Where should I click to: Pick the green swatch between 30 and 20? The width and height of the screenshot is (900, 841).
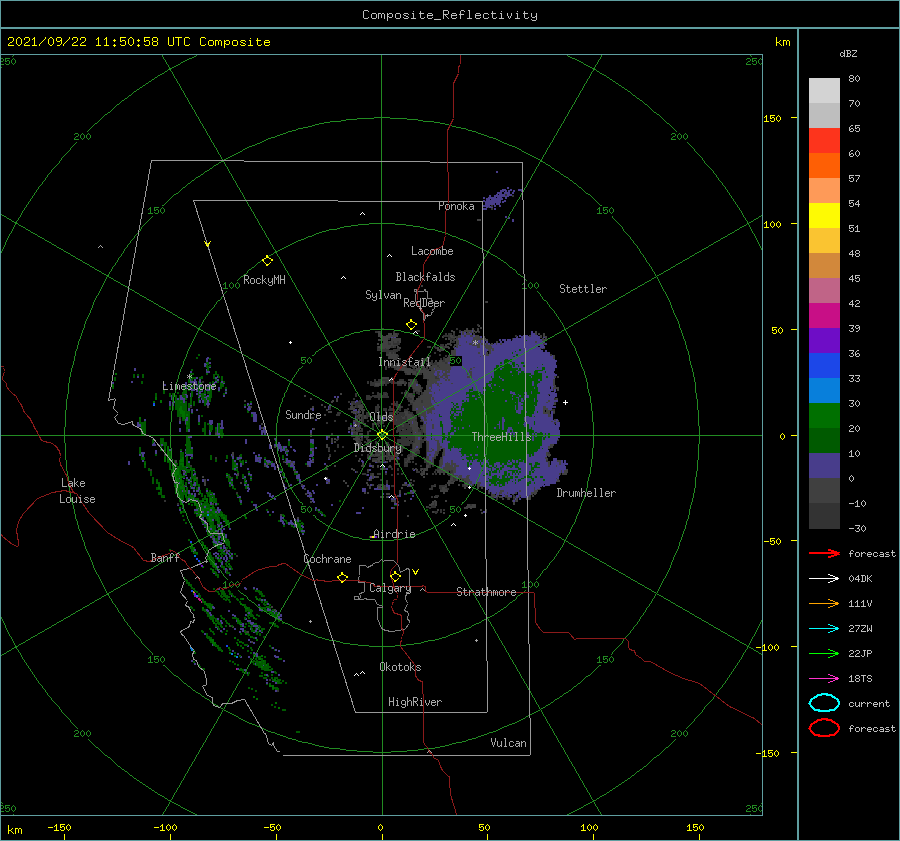click(x=824, y=416)
